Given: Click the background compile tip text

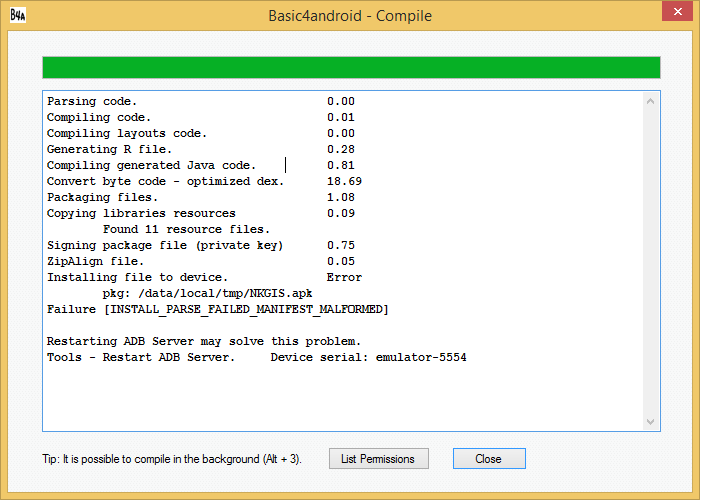Looking at the screenshot, I should 172,459.
